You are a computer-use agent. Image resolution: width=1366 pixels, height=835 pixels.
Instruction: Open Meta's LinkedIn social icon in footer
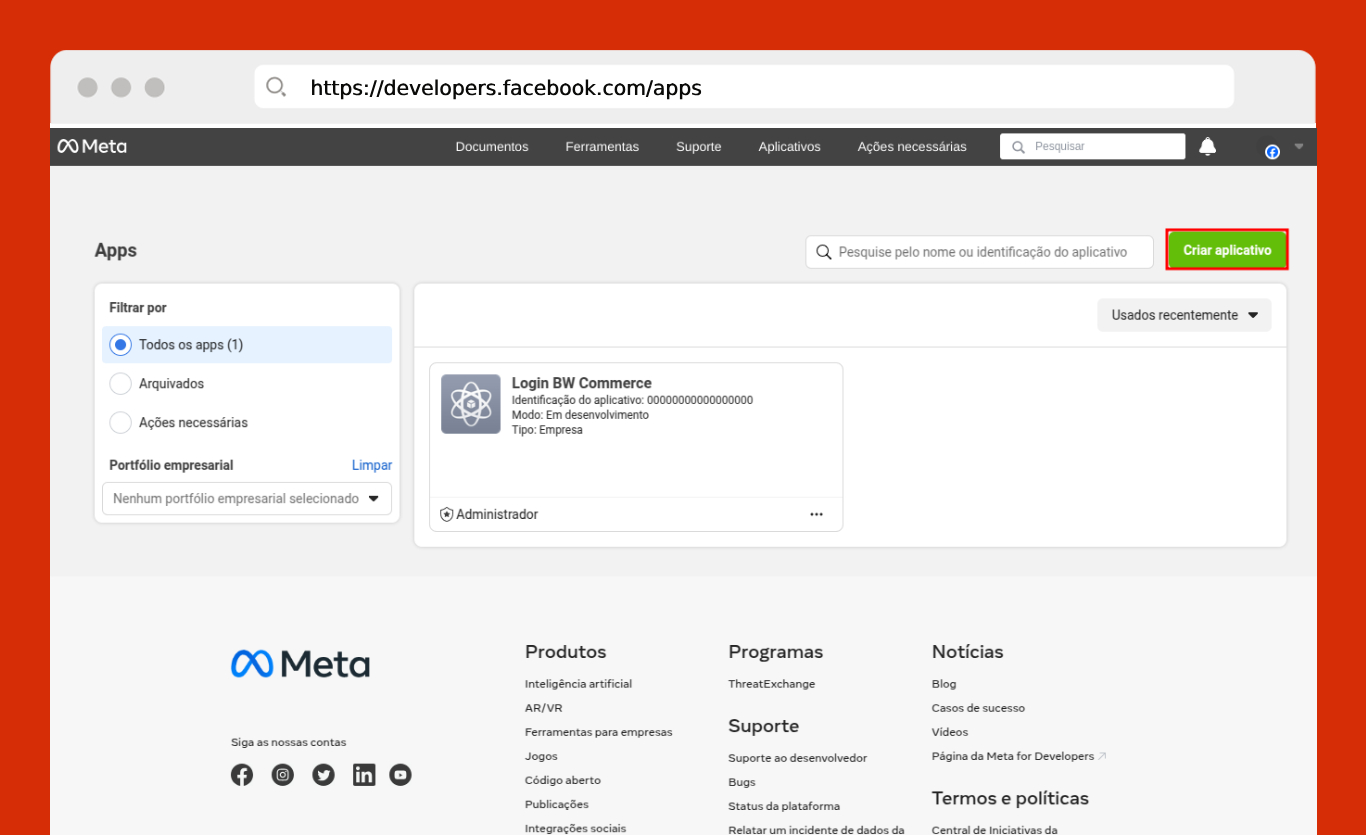[364, 775]
